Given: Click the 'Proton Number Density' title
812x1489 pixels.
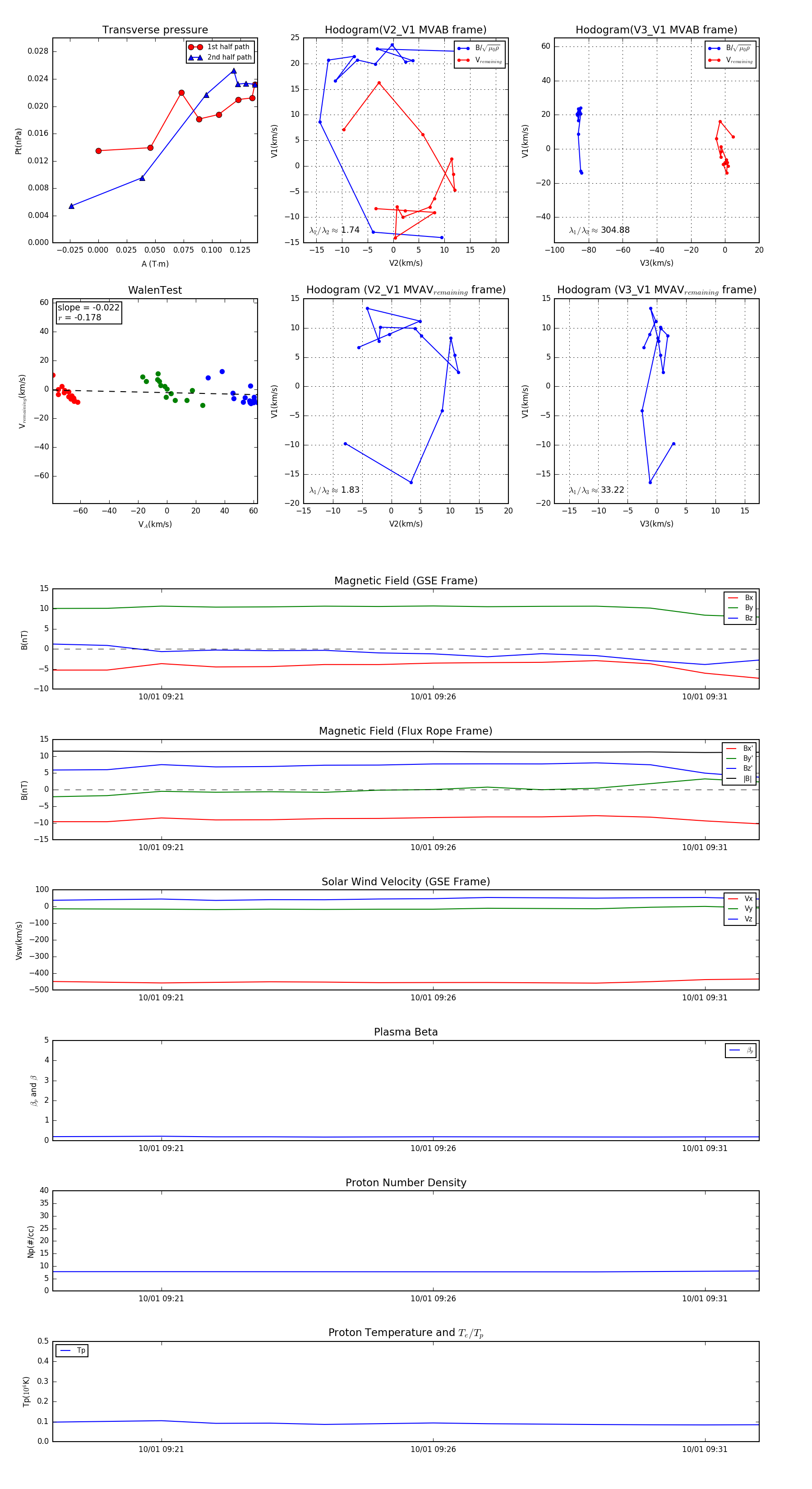Looking at the screenshot, I should [406, 1183].
